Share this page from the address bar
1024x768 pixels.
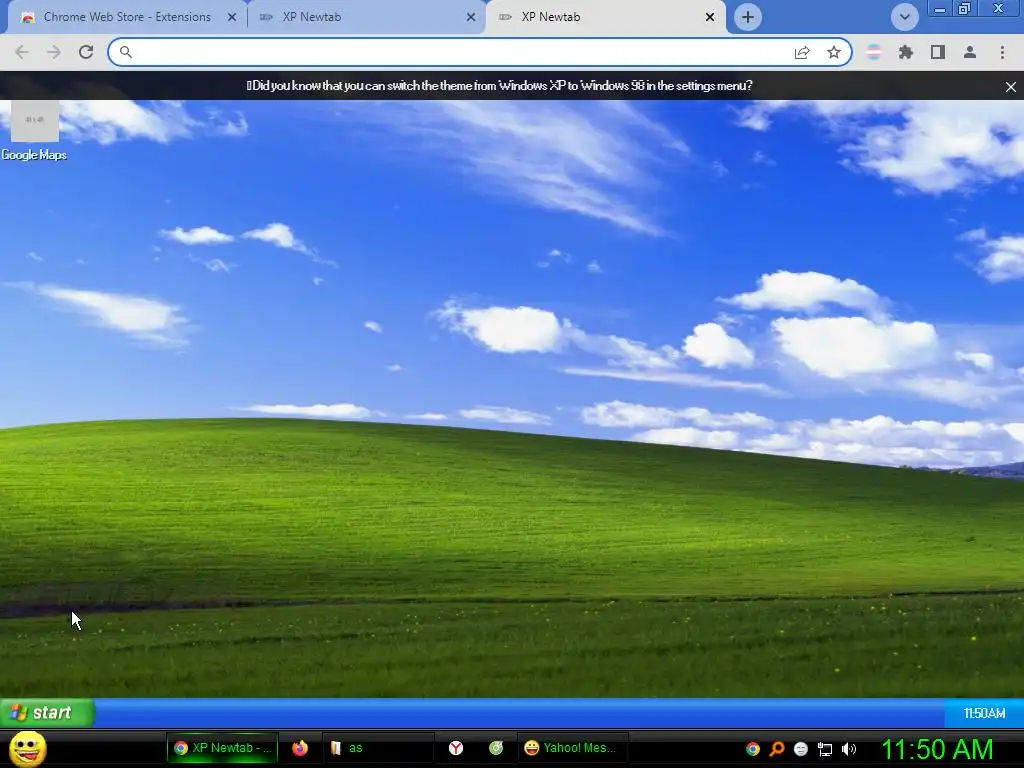click(x=802, y=52)
